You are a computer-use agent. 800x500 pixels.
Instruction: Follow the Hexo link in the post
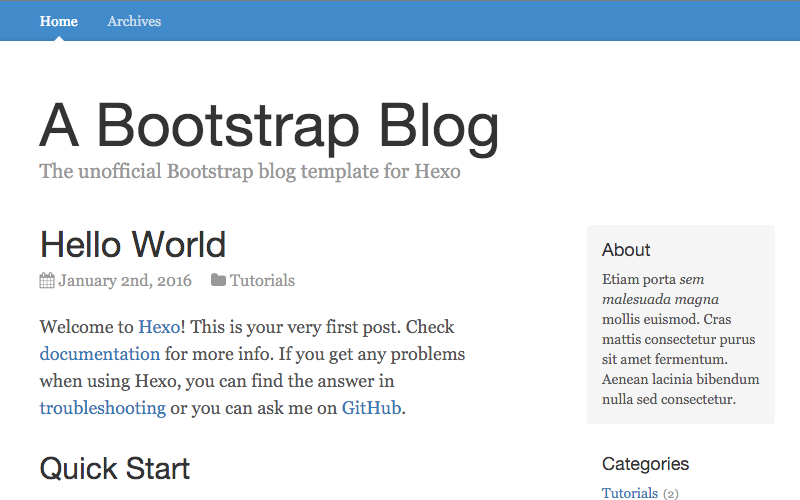(158, 327)
